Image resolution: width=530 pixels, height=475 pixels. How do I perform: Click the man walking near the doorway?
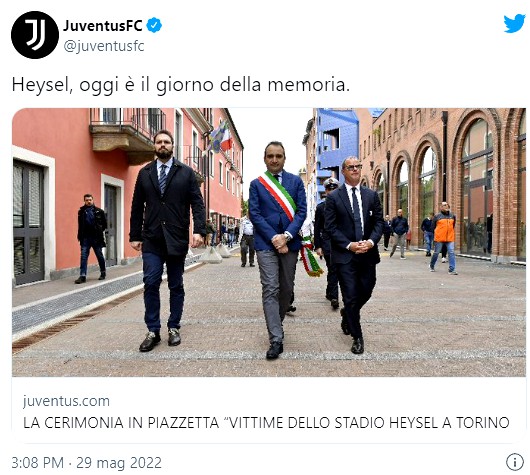pos(91,239)
